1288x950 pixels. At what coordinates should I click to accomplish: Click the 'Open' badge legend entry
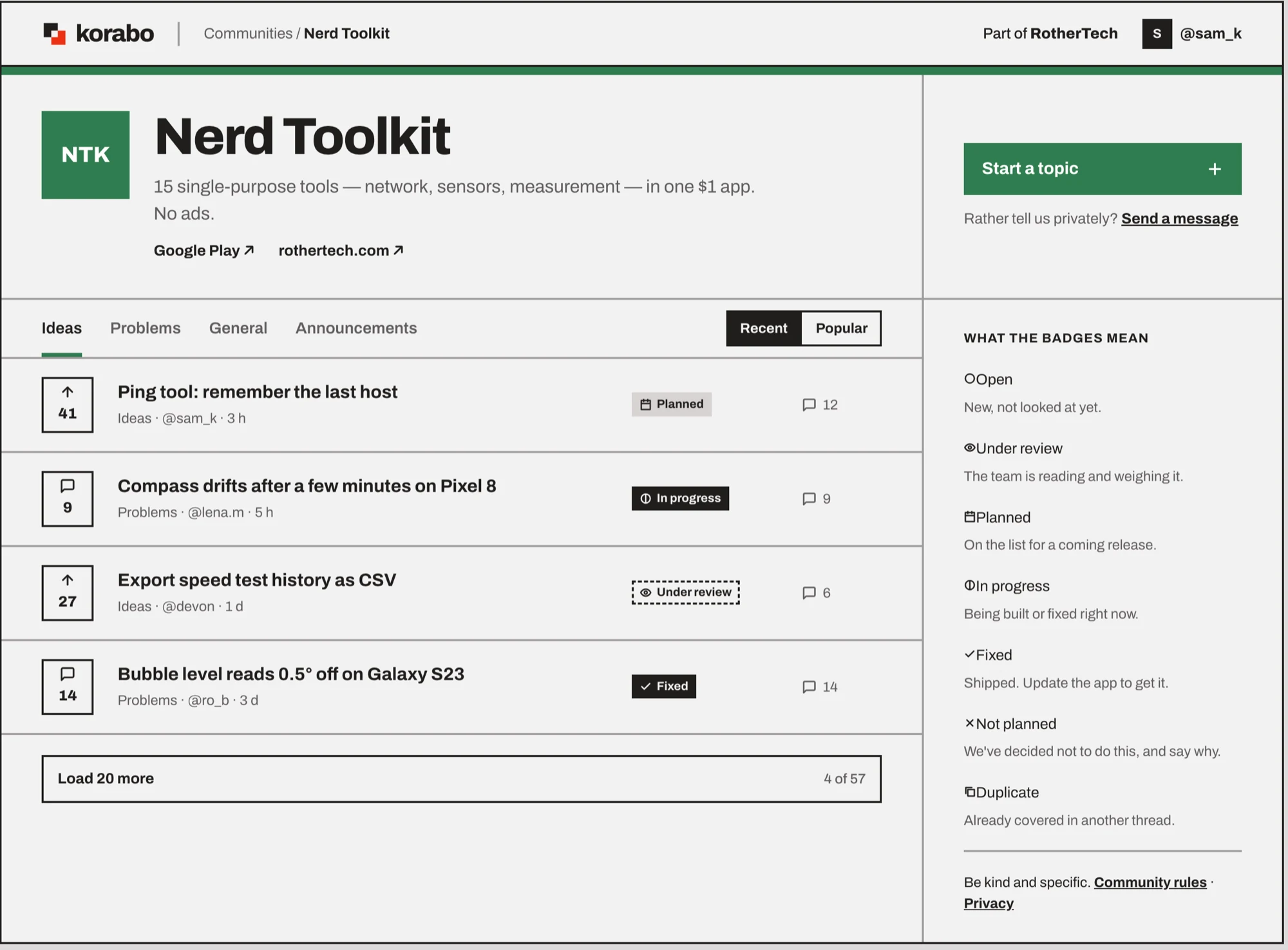click(988, 379)
